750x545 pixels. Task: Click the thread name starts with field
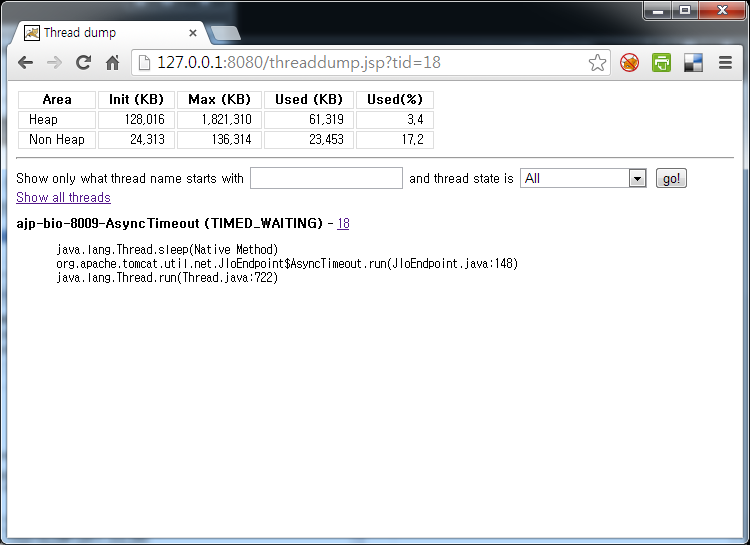[326, 178]
